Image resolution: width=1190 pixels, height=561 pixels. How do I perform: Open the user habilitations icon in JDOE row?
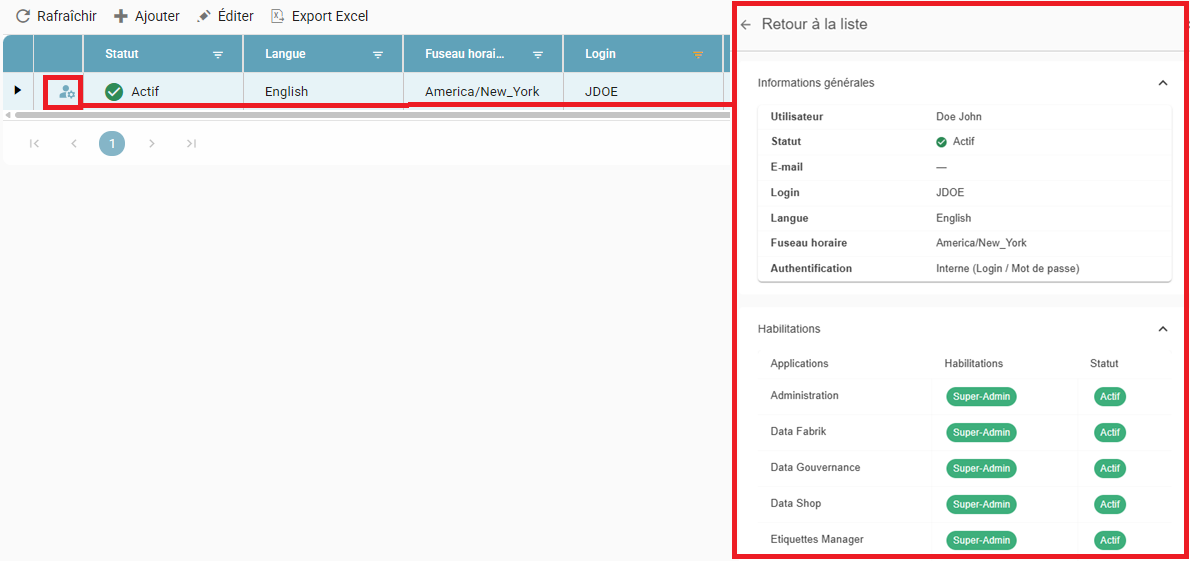pyautogui.click(x=67, y=92)
